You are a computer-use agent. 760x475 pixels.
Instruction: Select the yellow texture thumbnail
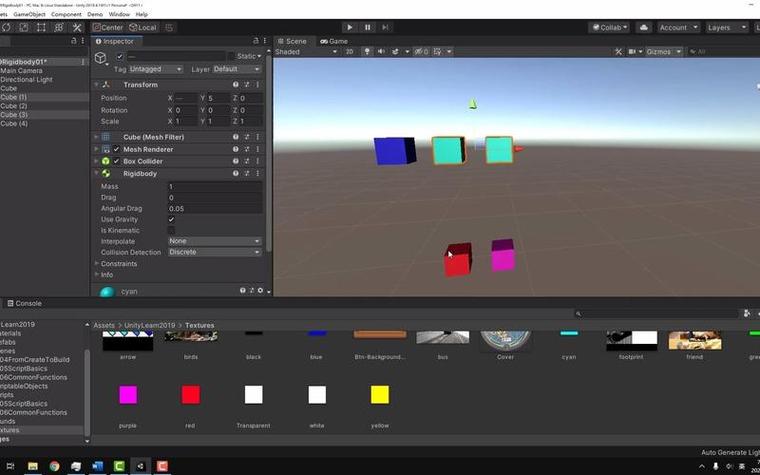380,395
